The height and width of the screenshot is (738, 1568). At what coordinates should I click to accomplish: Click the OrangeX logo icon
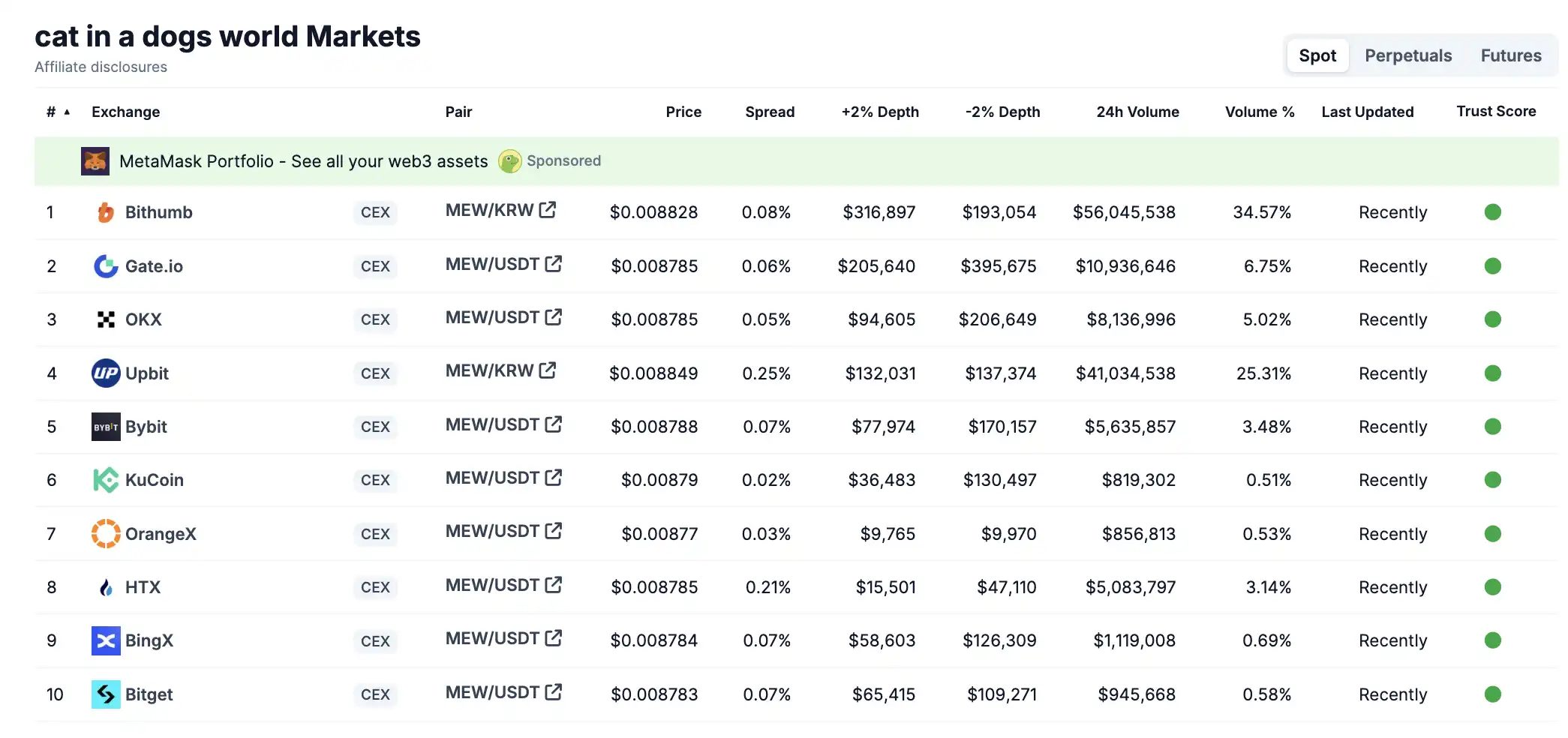pos(106,534)
